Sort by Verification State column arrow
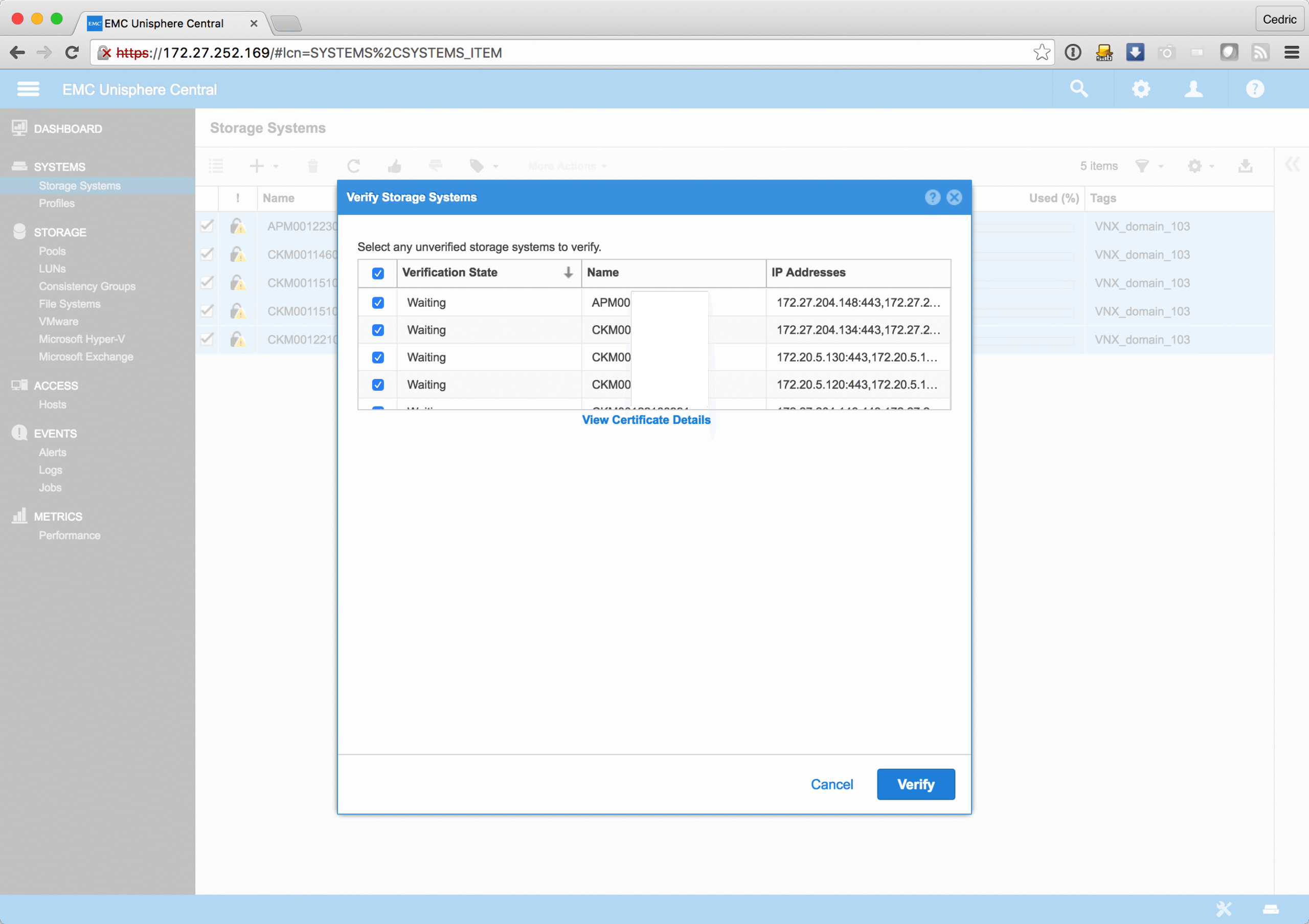The image size is (1309, 924). tap(568, 273)
